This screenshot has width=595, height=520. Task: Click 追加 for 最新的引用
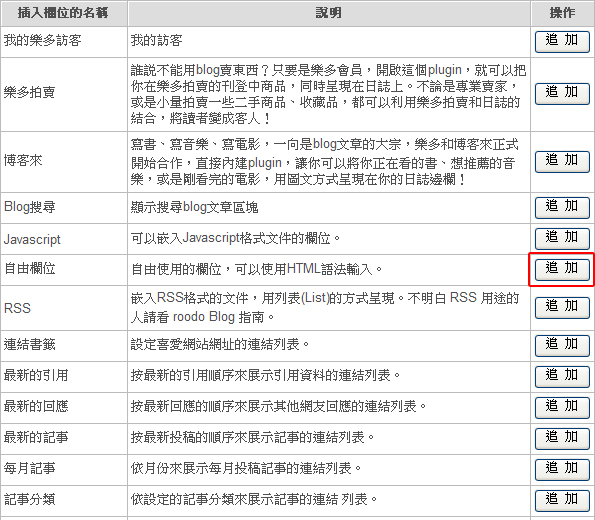[562, 377]
